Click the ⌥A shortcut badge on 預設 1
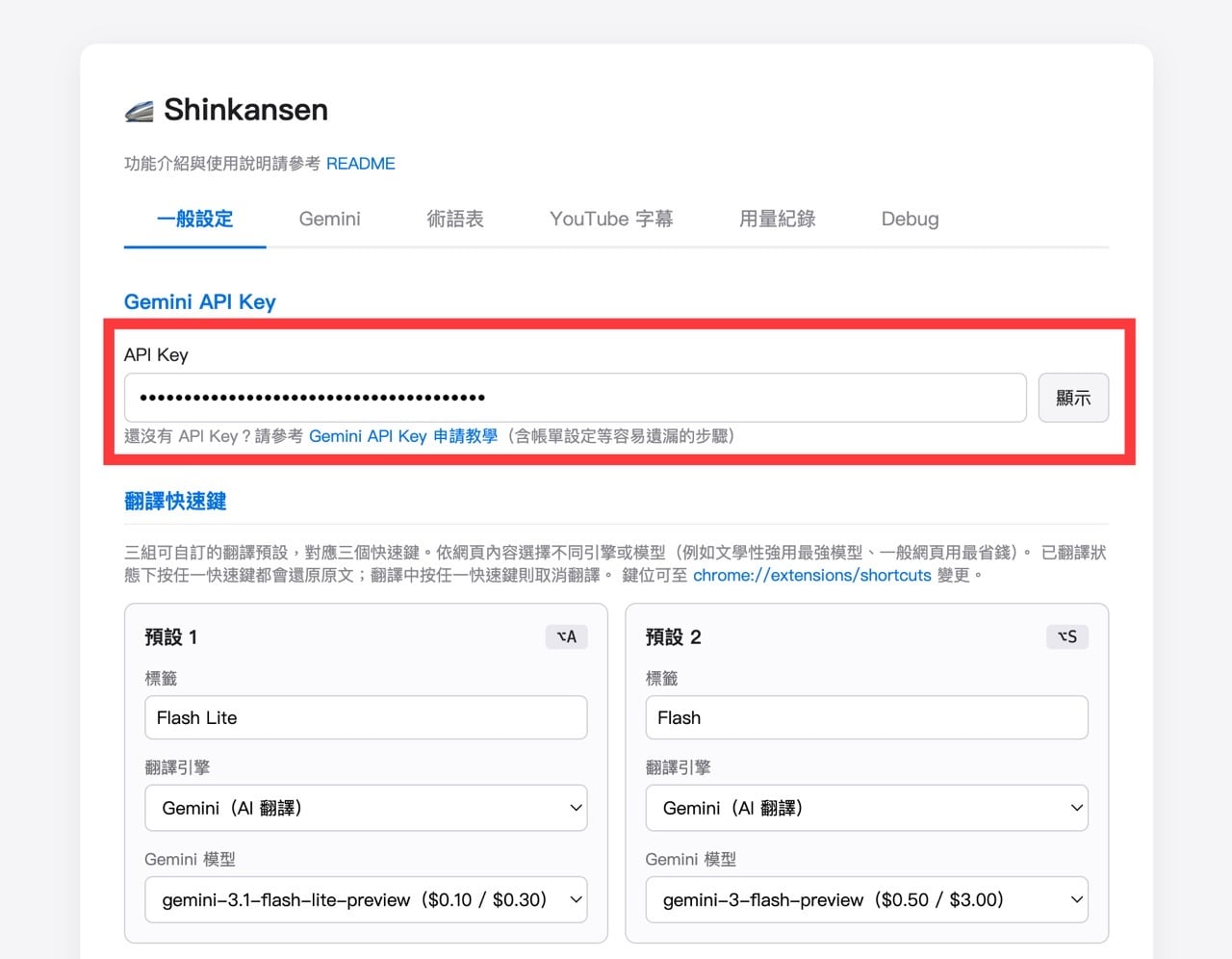The height and width of the screenshot is (959, 1232). click(x=567, y=636)
